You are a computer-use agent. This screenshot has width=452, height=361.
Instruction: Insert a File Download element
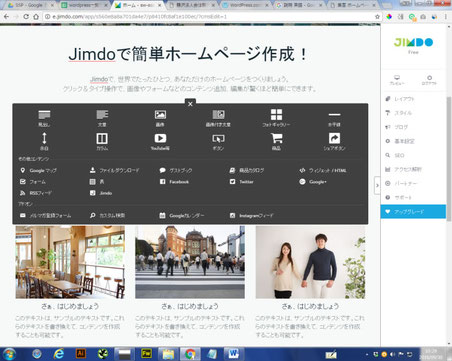(114, 170)
